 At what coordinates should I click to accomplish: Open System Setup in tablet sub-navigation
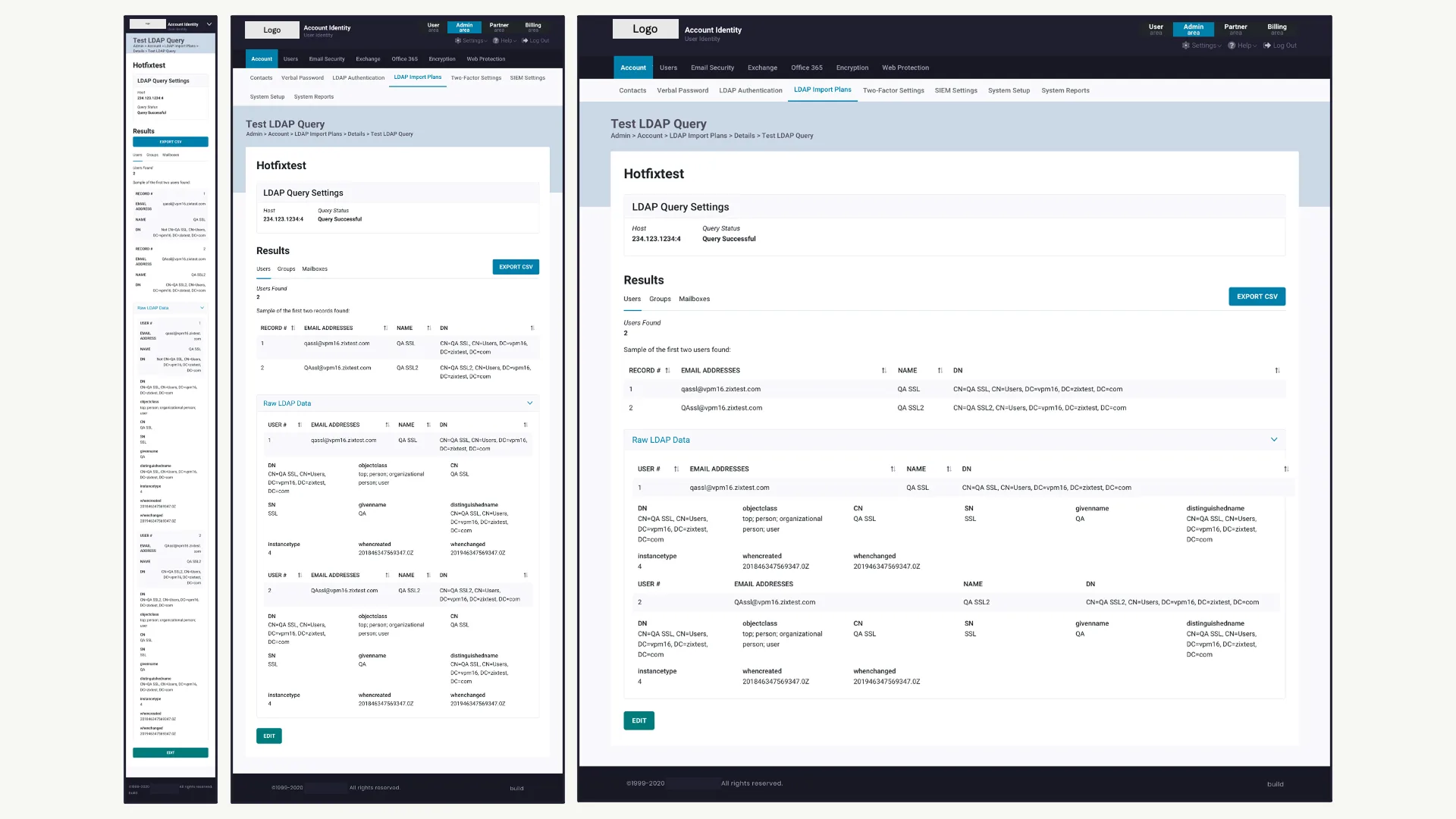267,97
